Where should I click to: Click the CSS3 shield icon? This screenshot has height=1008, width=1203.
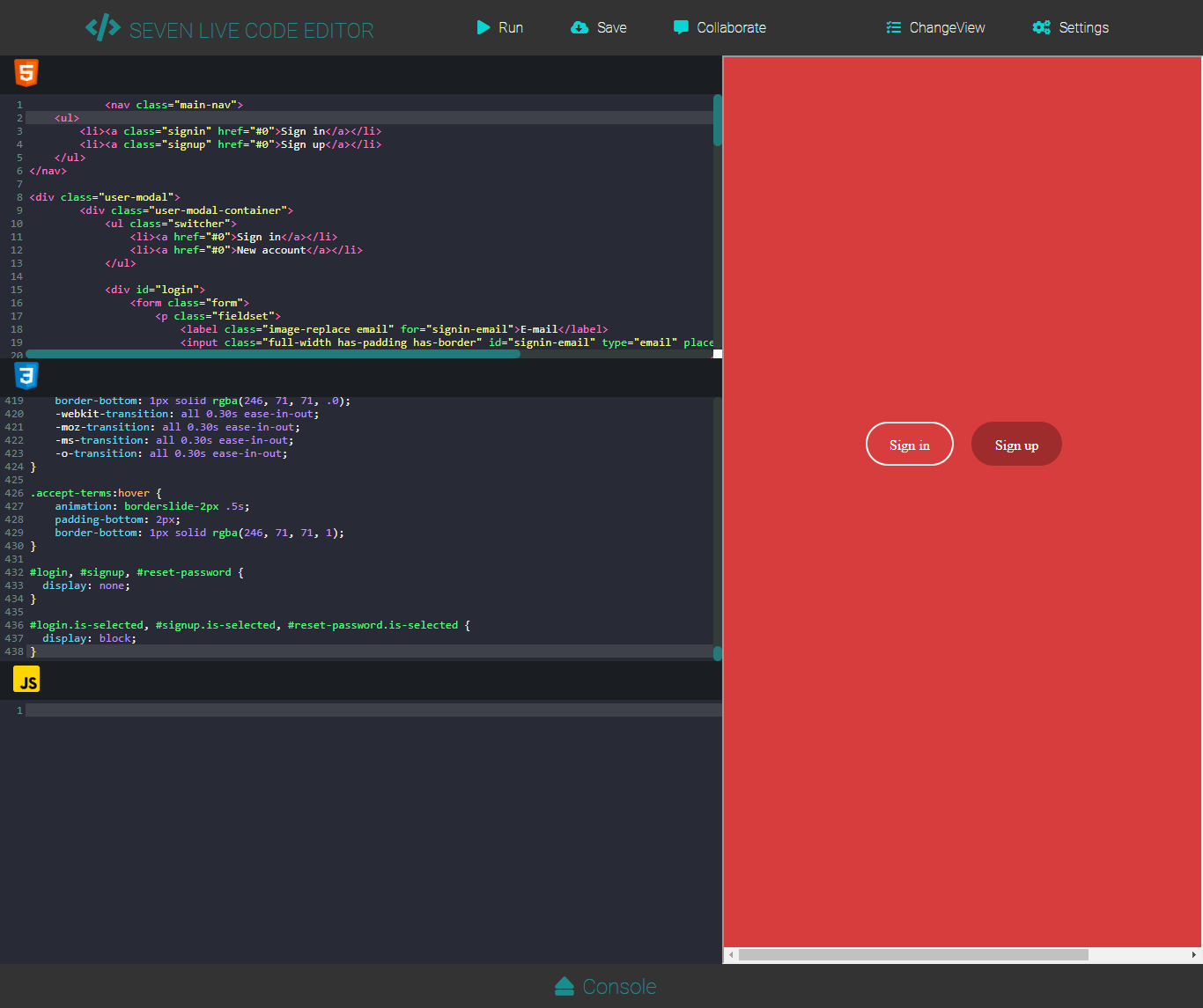(x=26, y=376)
